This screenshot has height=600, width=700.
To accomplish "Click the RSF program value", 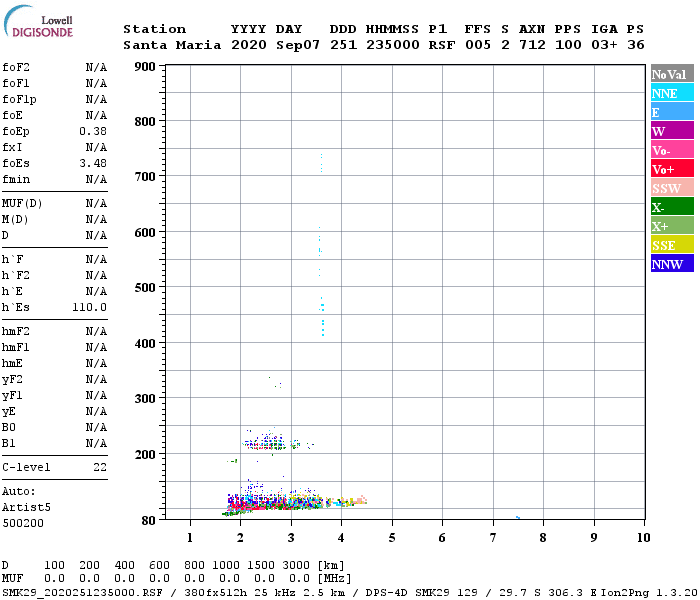I will [442, 45].
